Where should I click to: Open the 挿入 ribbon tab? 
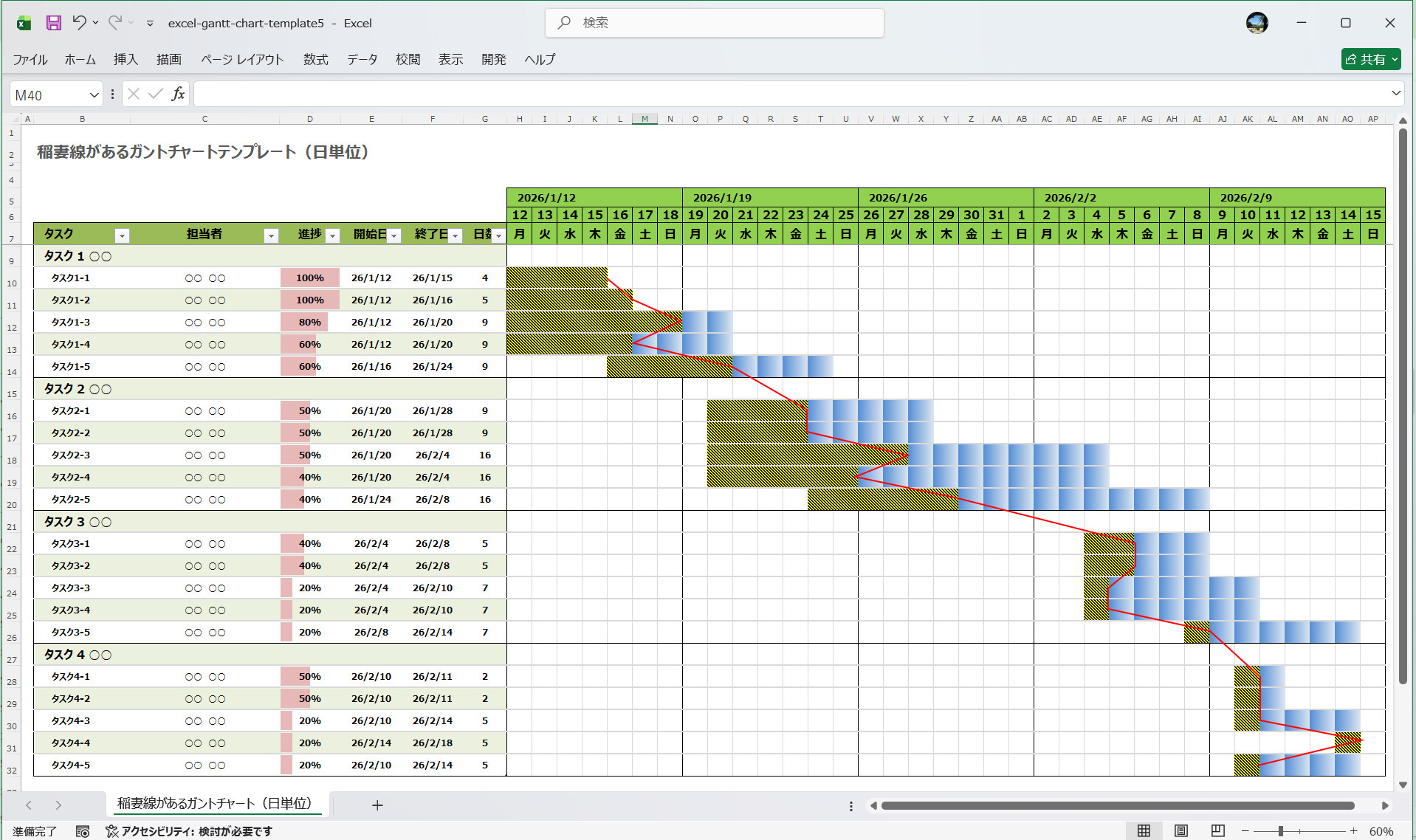(126, 60)
